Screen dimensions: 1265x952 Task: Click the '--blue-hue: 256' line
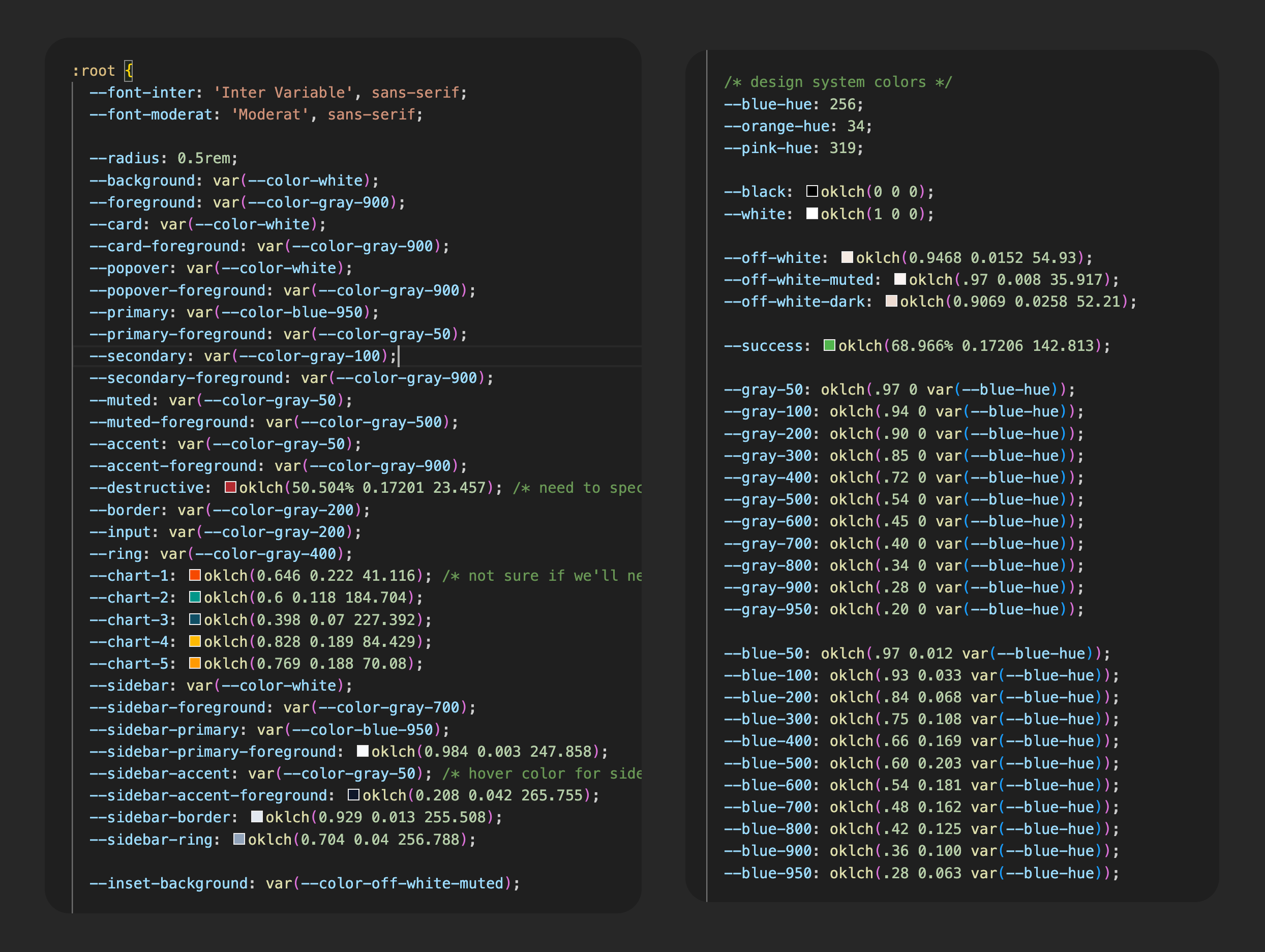click(x=793, y=104)
